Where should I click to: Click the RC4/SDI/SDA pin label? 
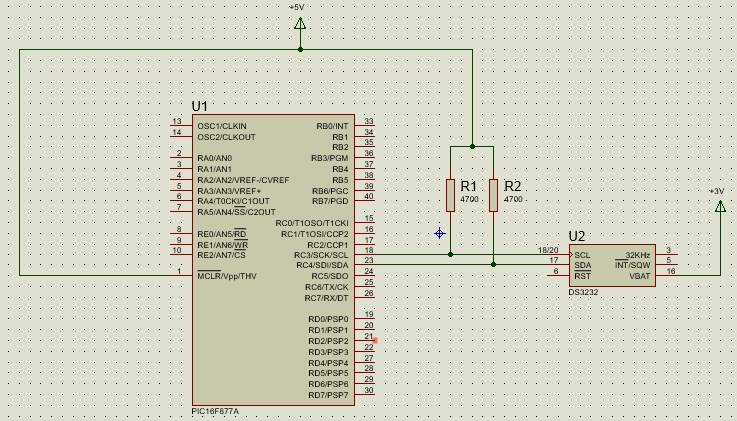click(321, 265)
